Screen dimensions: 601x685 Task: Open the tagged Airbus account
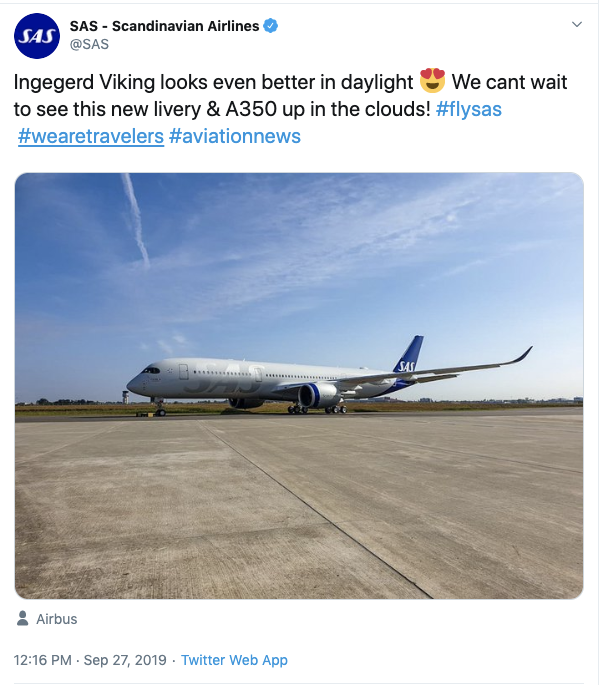pyautogui.click(x=56, y=619)
